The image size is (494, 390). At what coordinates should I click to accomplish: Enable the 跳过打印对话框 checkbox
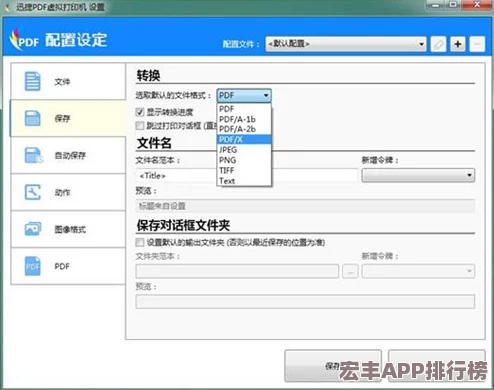pyautogui.click(x=140, y=126)
